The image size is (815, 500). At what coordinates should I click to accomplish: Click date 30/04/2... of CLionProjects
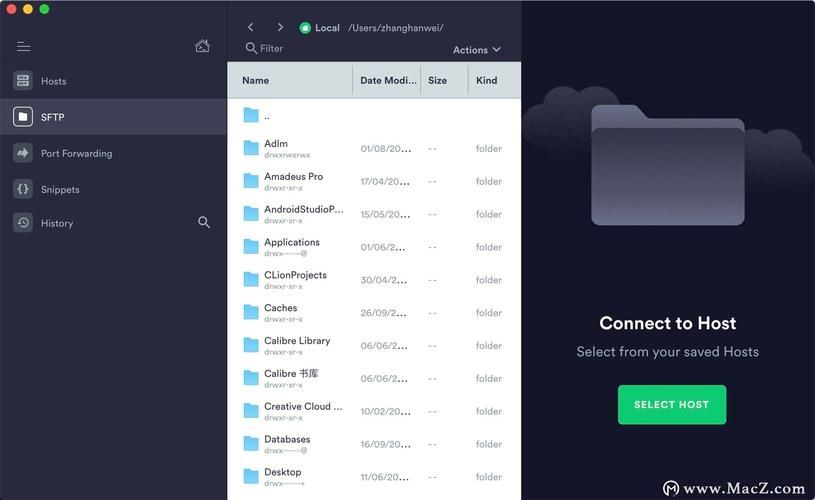[384, 280]
